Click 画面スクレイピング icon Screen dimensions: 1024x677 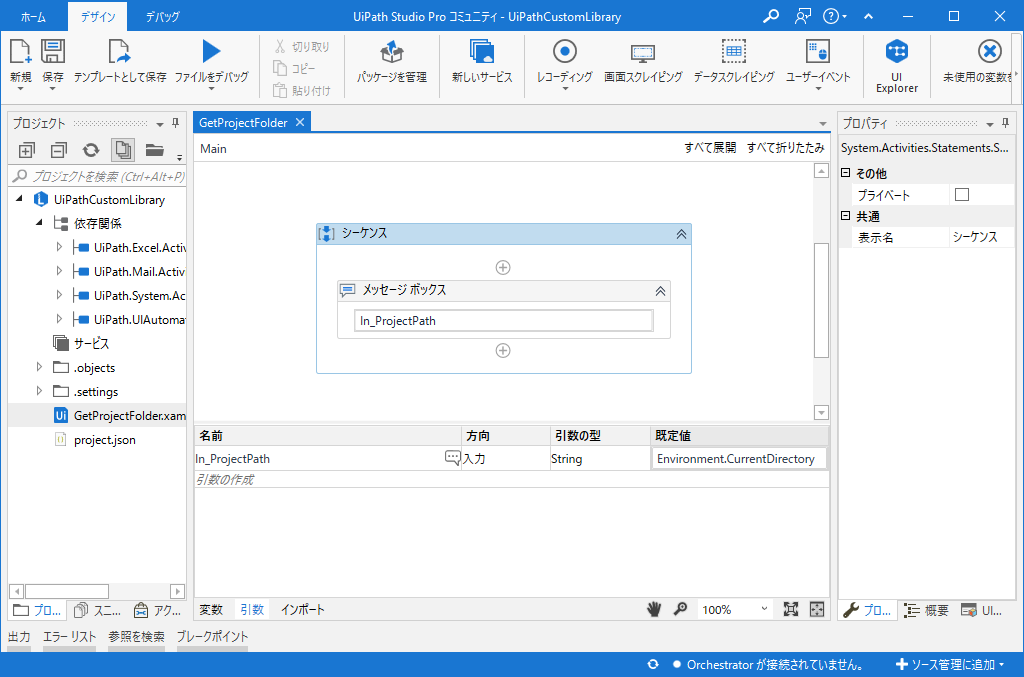click(643, 52)
